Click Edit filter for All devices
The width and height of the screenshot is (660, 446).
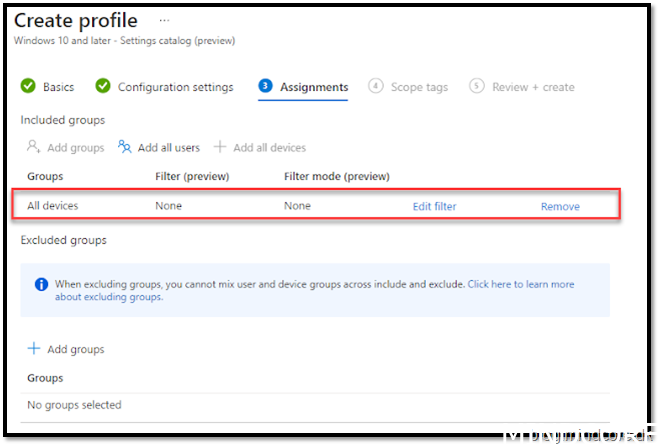pos(434,206)
